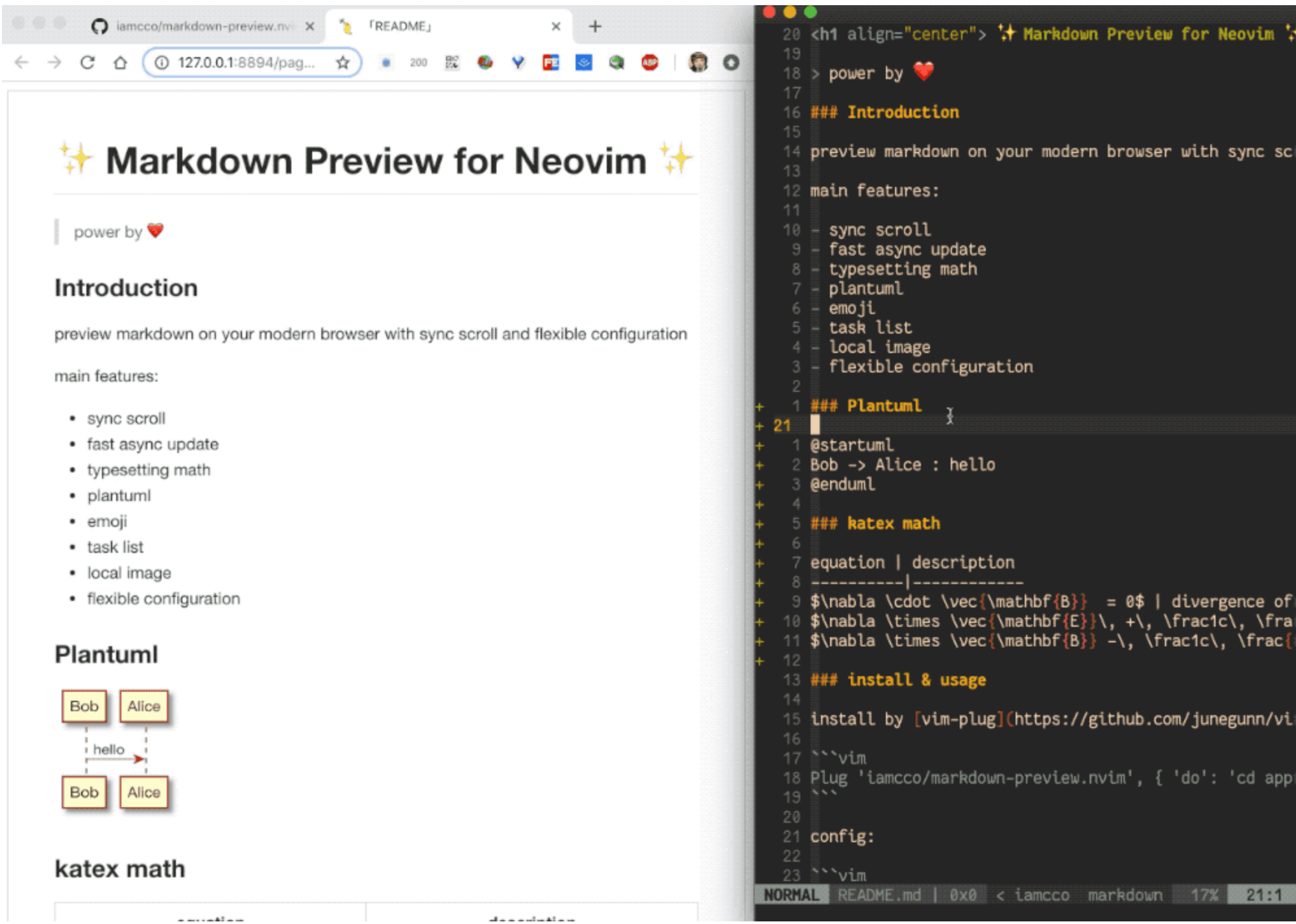This screenshot has width=1296, height=924.
Task: Click the 21:1 cursor position in statusline
Action: (x=1264, y=895)
